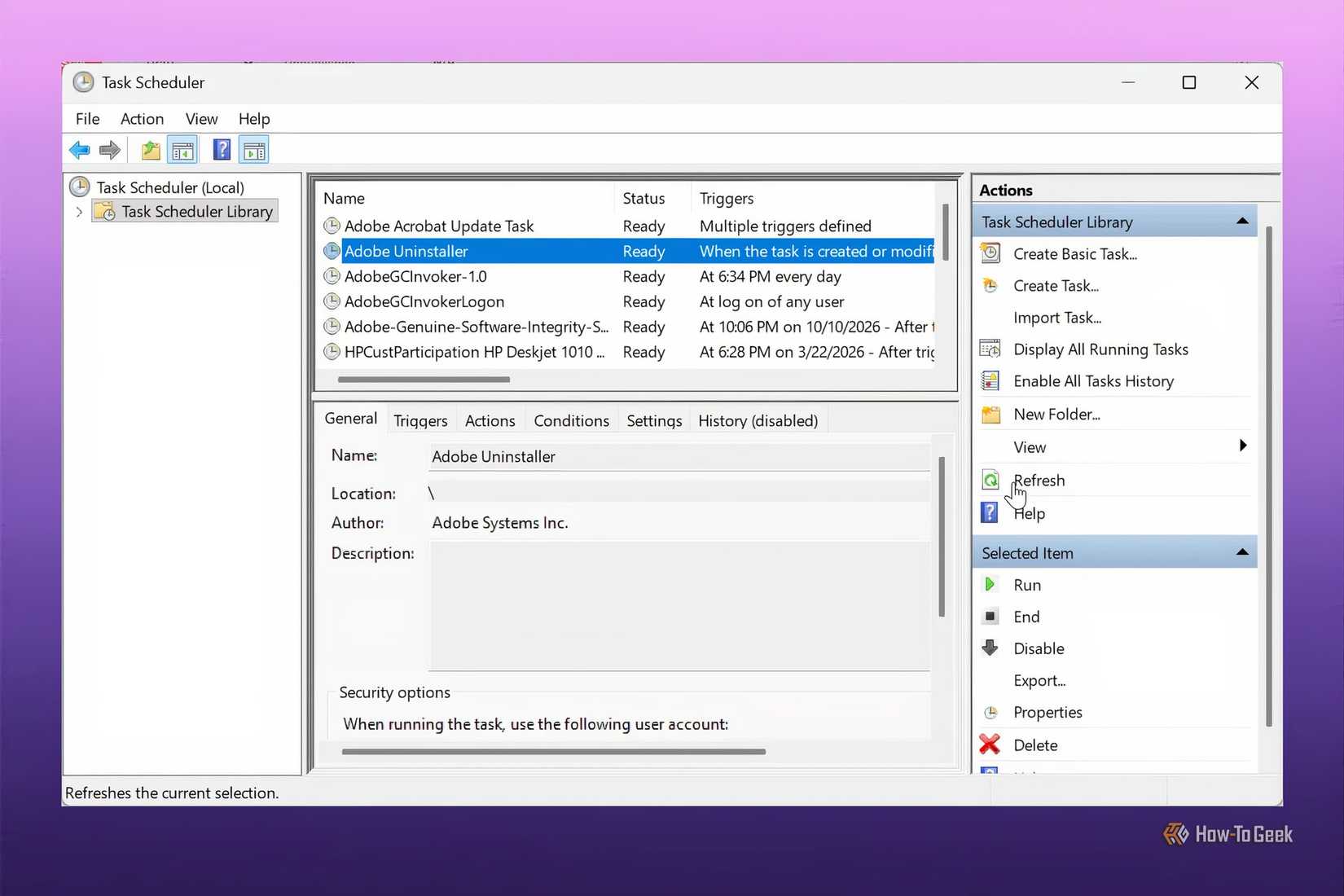Image resolution: width=1344 pixels, height=896 pixels.
Task: Click the black End square icon
Action: (990, 616)
